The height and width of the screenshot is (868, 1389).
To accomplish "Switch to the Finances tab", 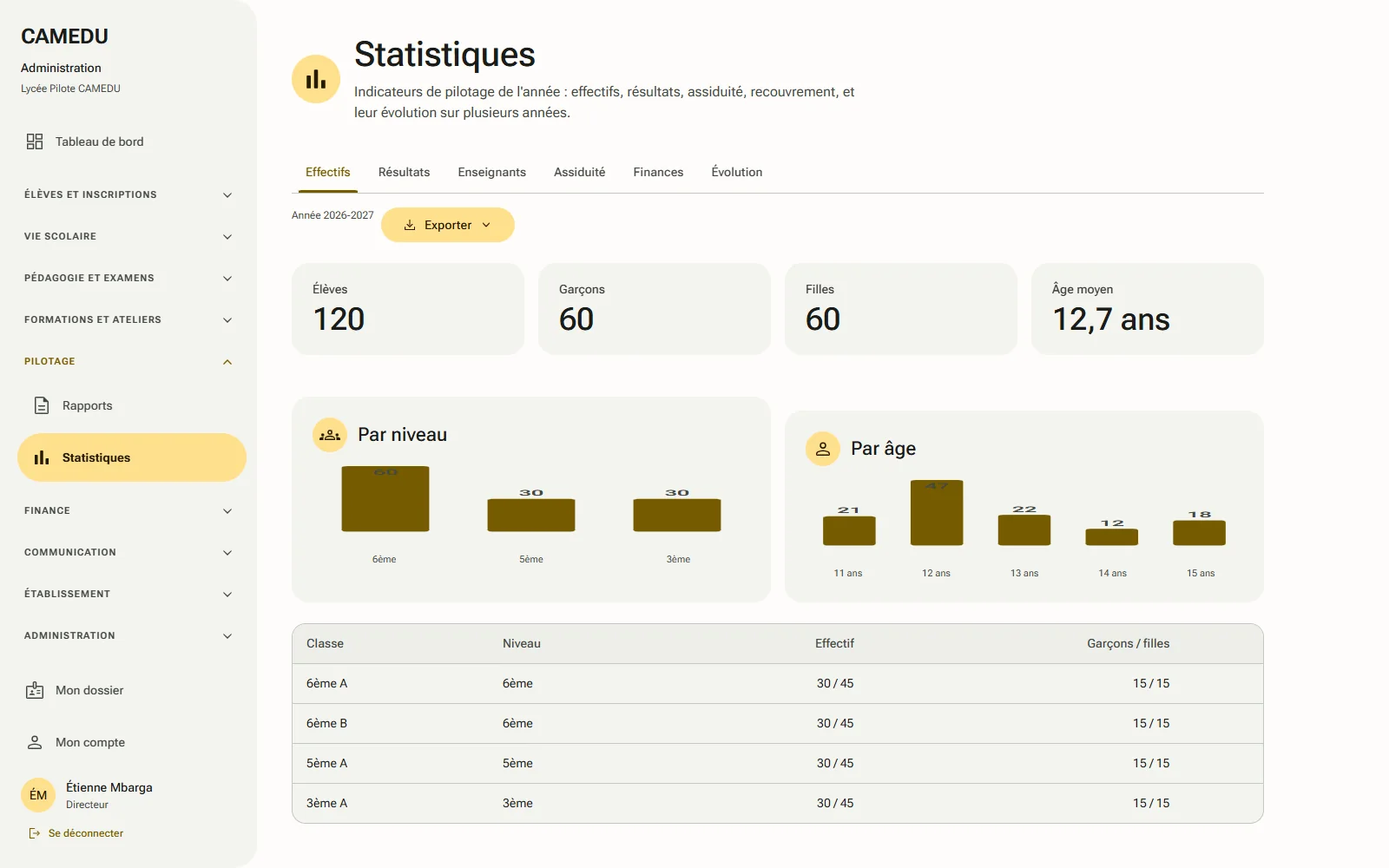I will [x=658, y=172].
